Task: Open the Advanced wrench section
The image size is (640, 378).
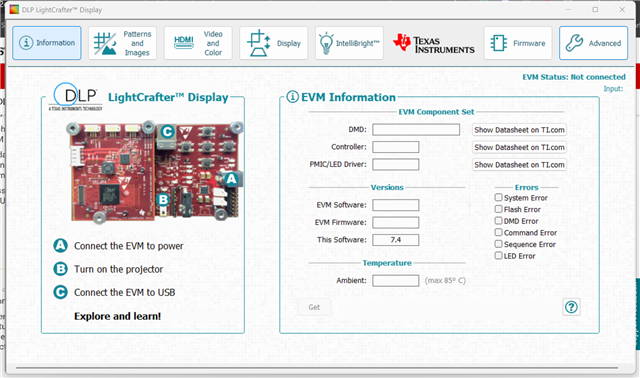Action: pos(593,43)
